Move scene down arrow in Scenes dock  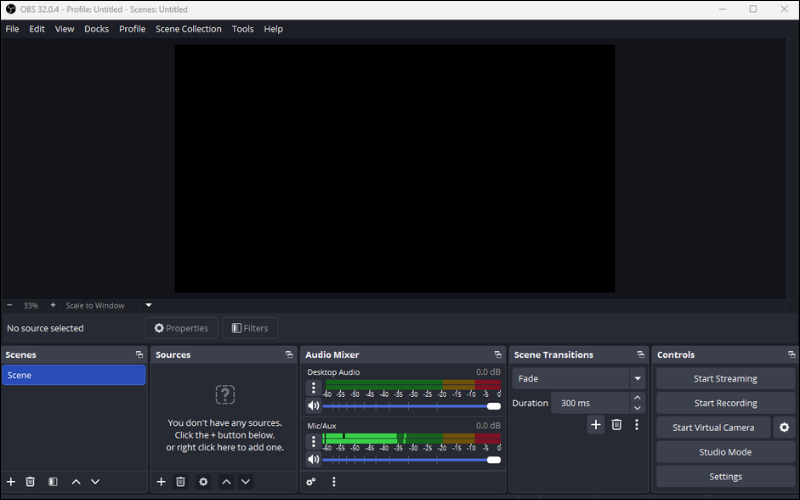click(95, 482)
